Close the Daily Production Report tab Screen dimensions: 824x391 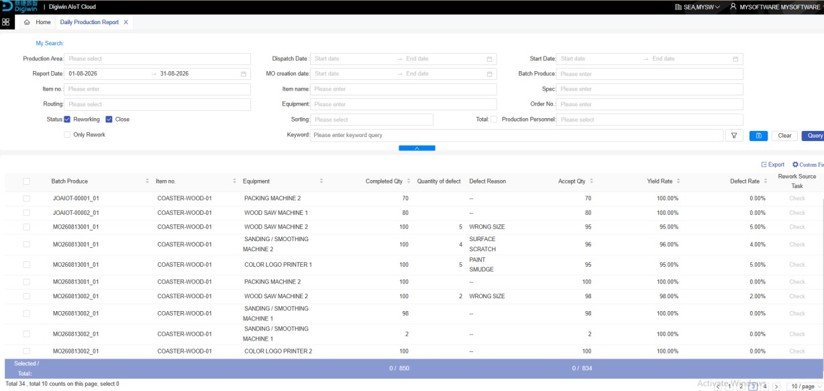coord(126,22)
